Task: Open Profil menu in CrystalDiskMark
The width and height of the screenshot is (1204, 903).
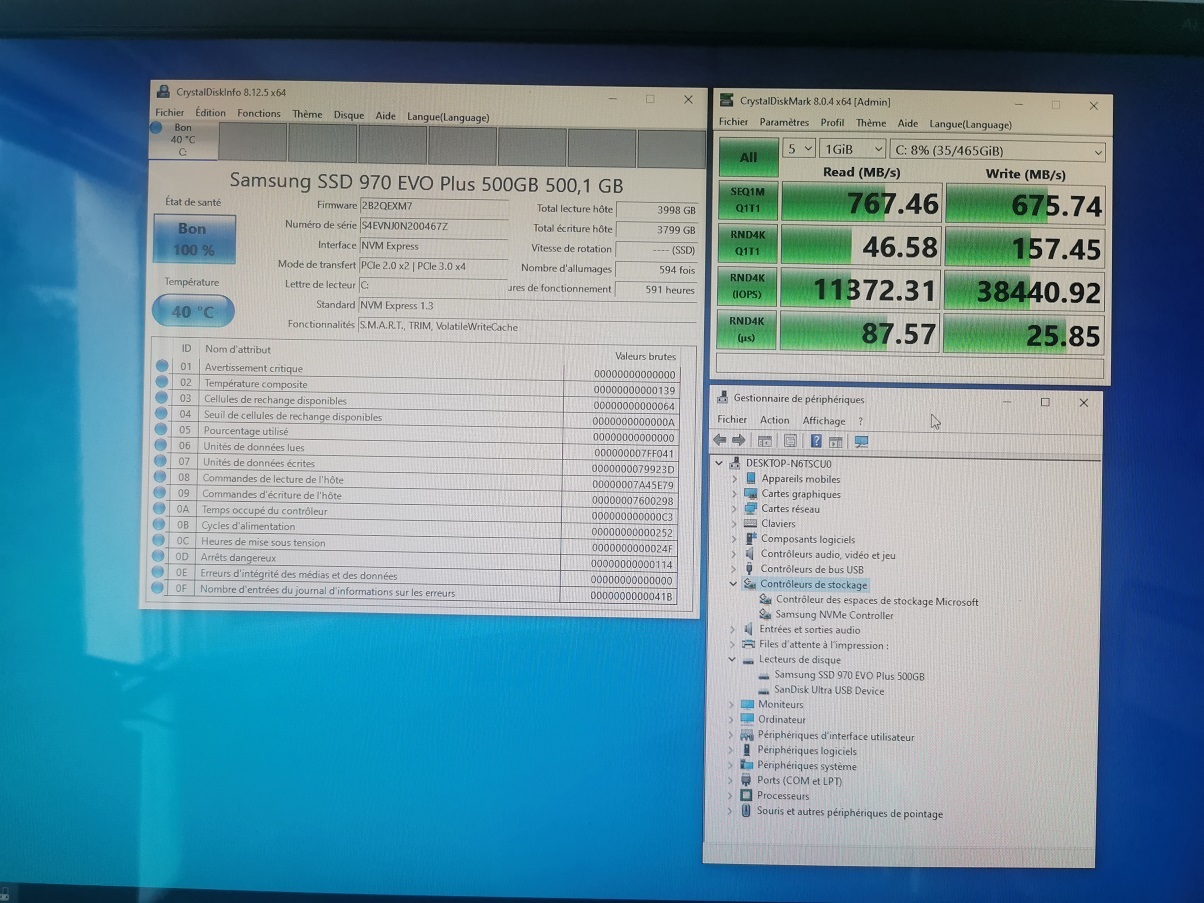Action: [x=832, y=123]
